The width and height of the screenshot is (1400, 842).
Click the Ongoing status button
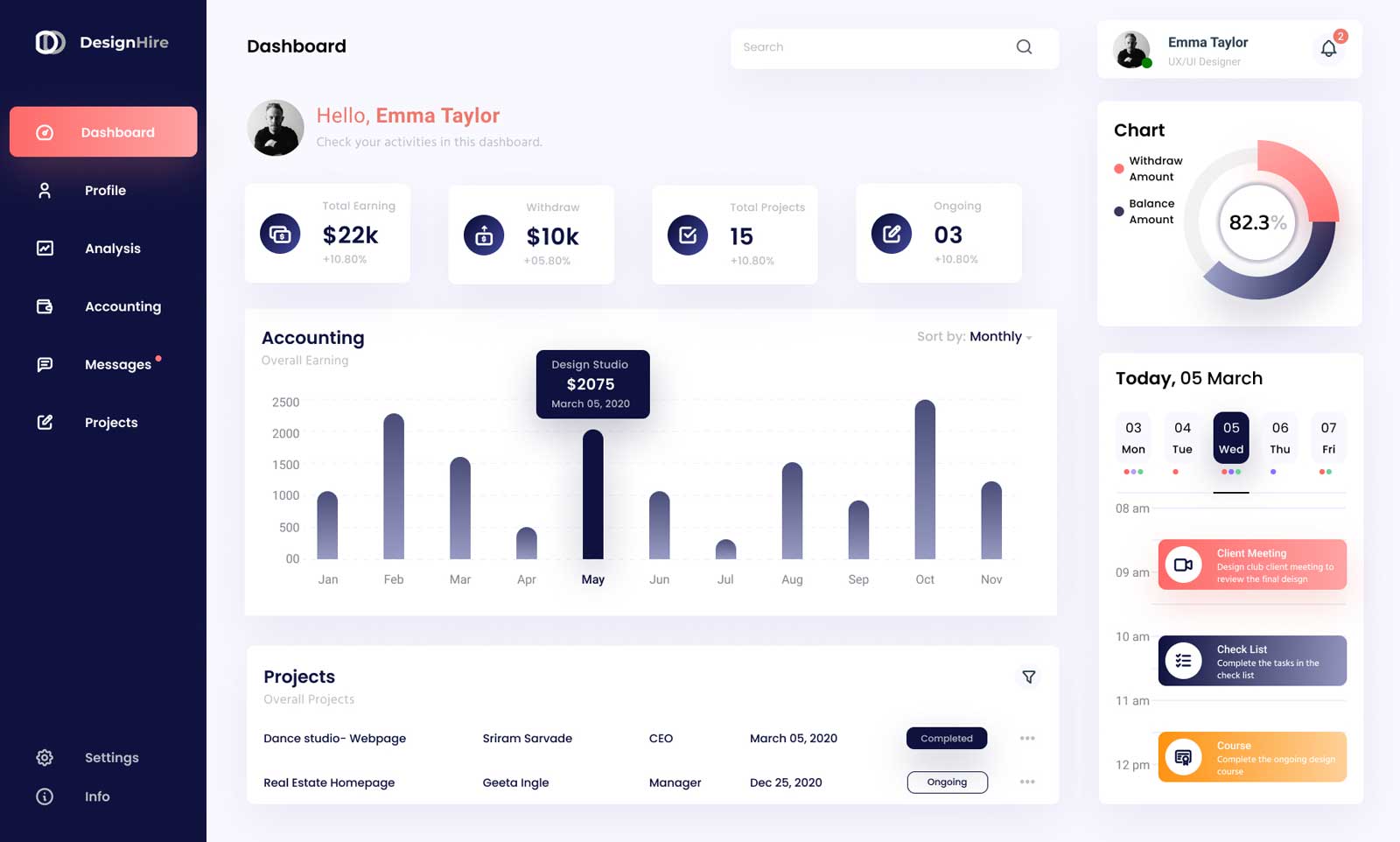tap(947, 782)
